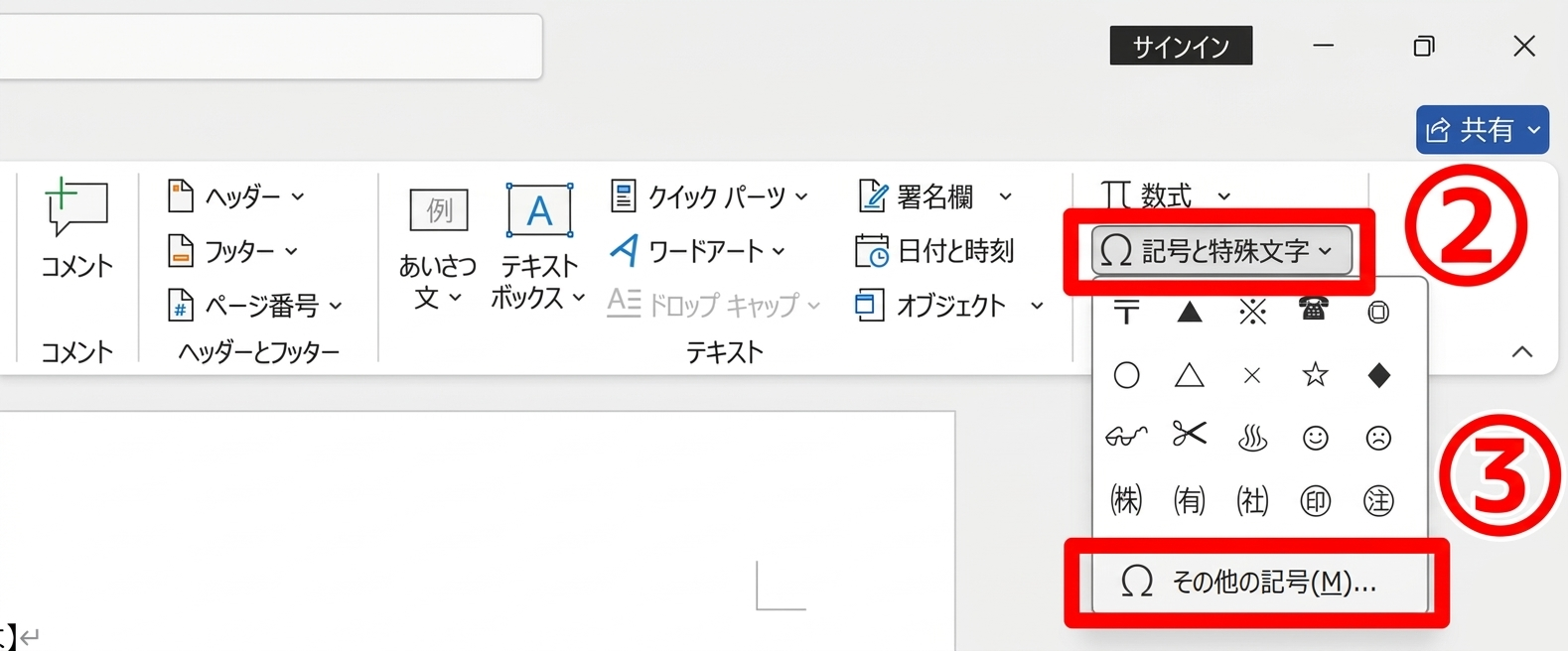1568x651 pixels.
Task: Insert the smiling face symbol
Action: 1315,438
